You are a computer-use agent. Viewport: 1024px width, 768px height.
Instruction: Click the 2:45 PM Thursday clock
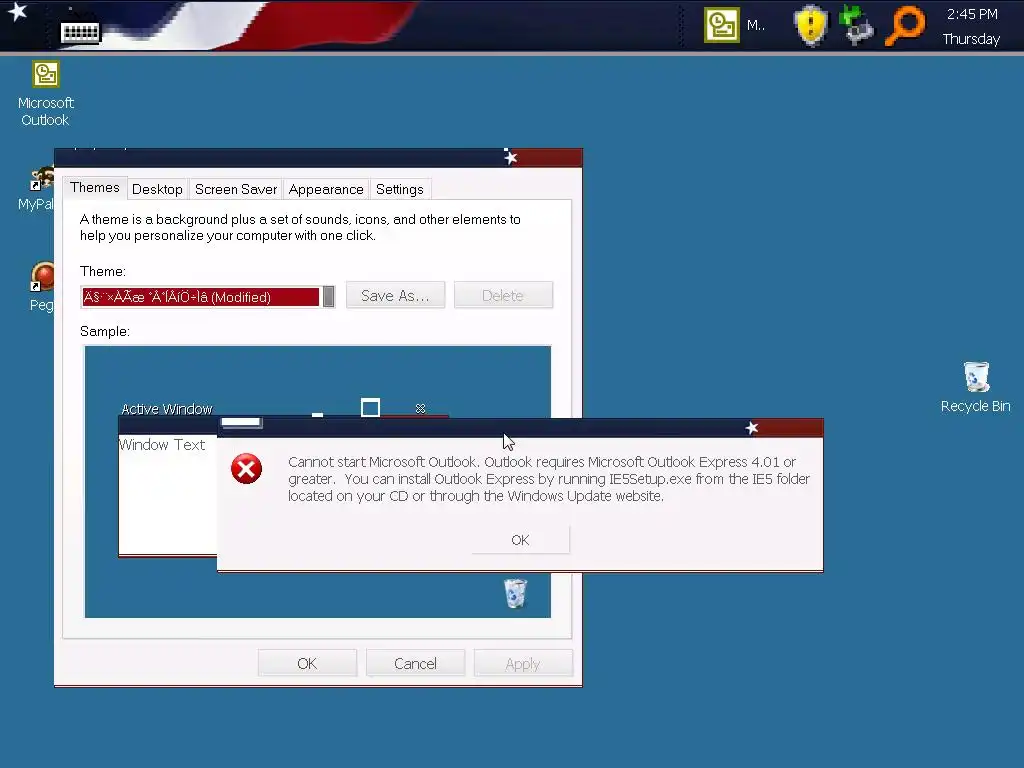point(971,26)
